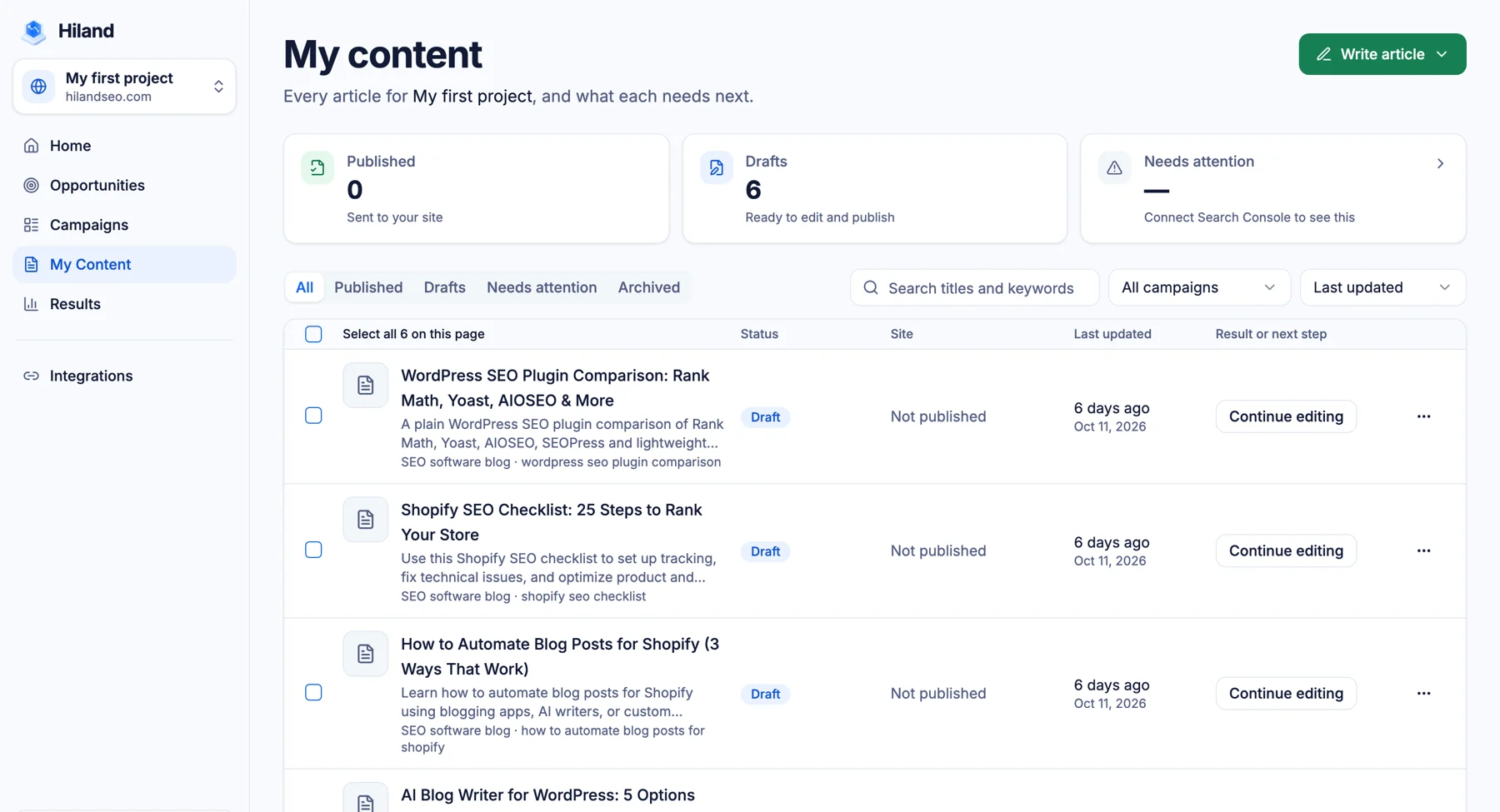Image resolution: width=1500 pixels, height=812 pixels.
Task: Tick checkbox for WordPress SEO Plugin Comparison article
Action: (313, 416)
